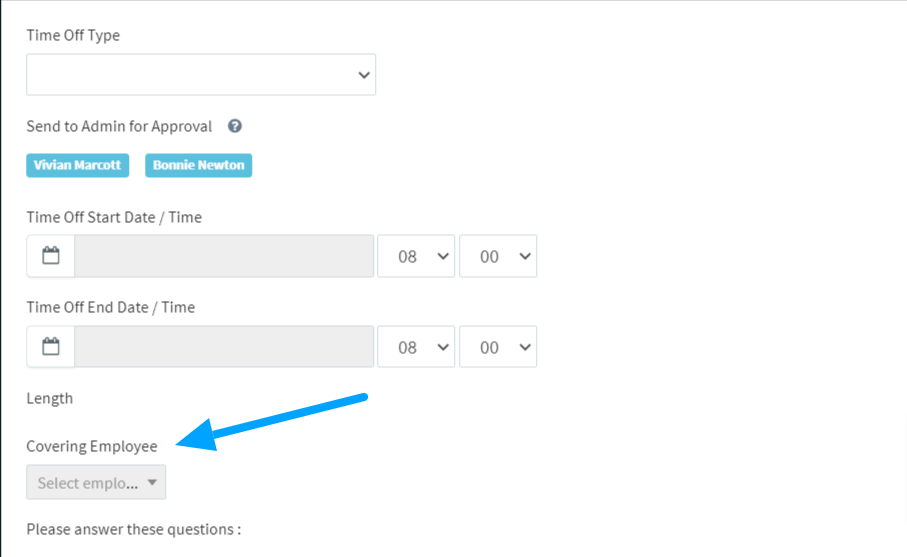Open the start time minutes dropdown
907x557 pixels.
tap(498, 256)
